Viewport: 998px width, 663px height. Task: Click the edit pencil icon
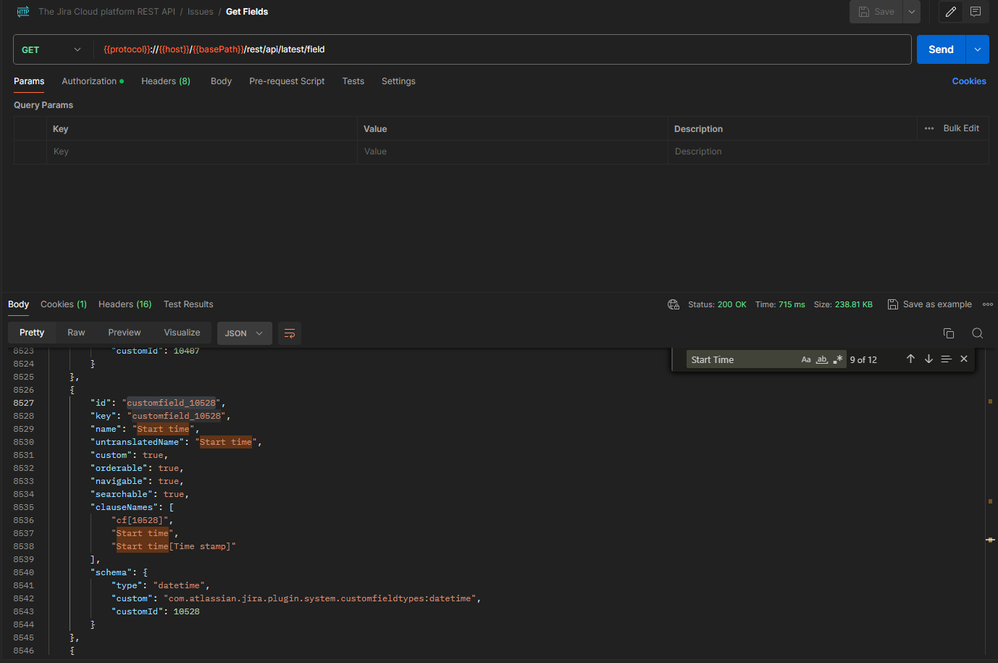tap(950, 12)
